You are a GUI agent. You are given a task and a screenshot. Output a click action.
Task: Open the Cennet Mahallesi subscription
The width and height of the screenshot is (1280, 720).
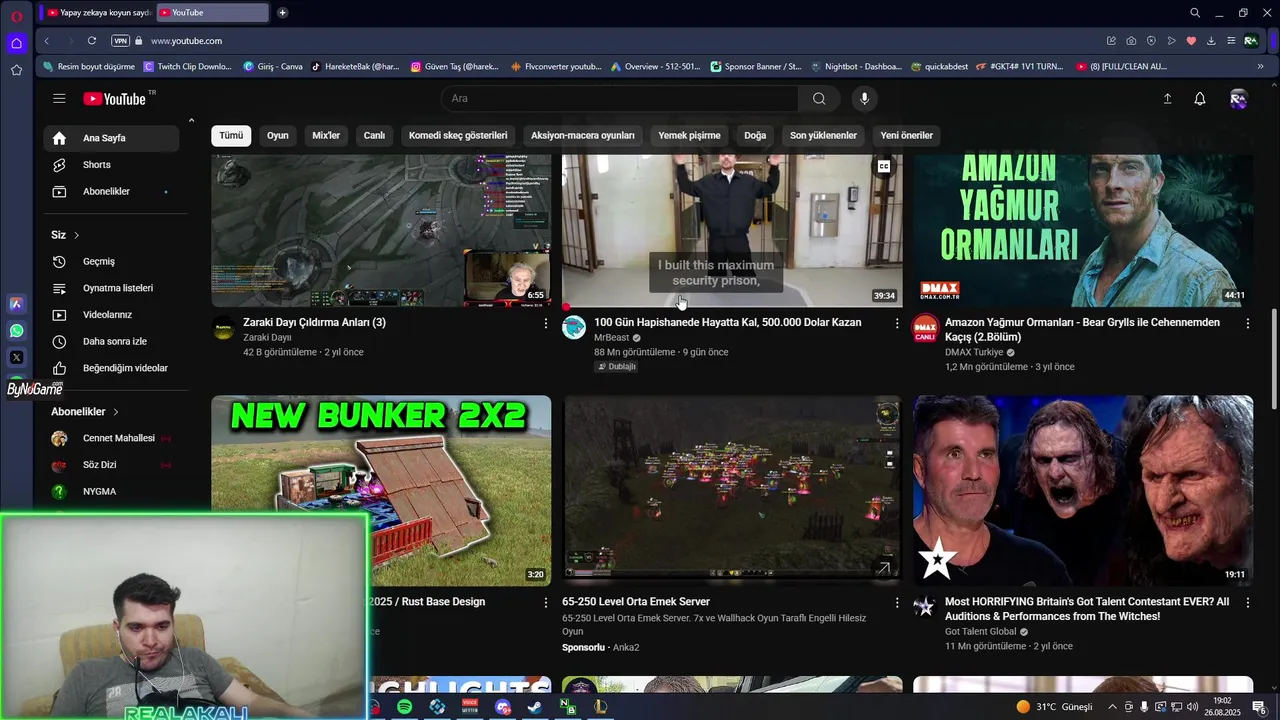click(x=111, y=438)
